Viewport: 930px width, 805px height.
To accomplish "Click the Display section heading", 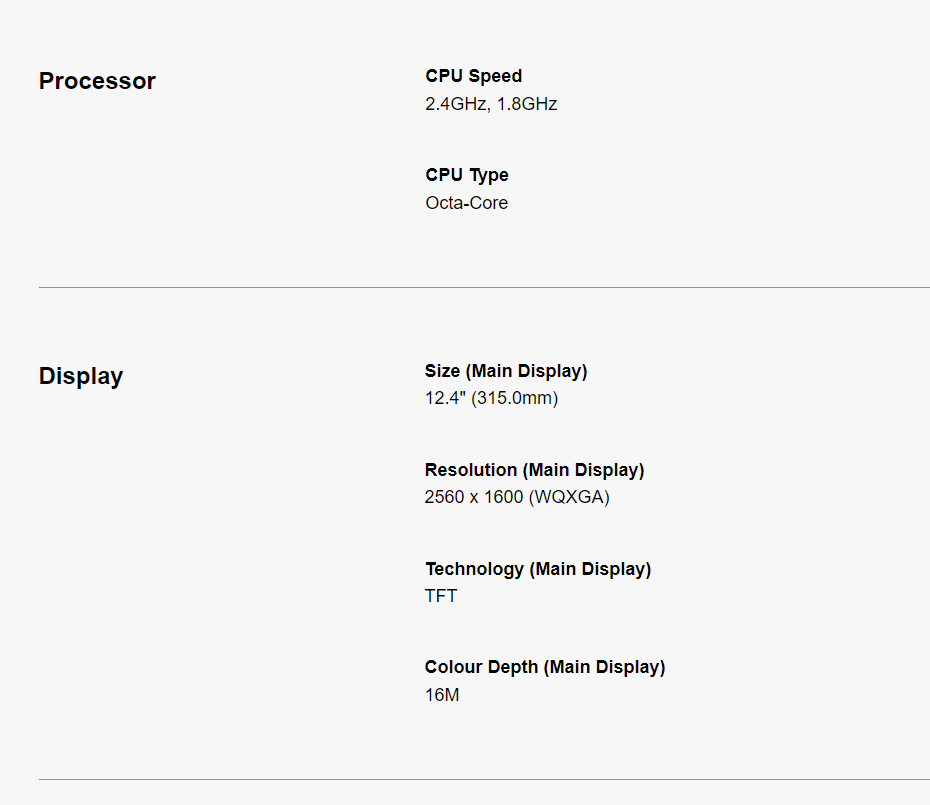I will coord(81,377).
